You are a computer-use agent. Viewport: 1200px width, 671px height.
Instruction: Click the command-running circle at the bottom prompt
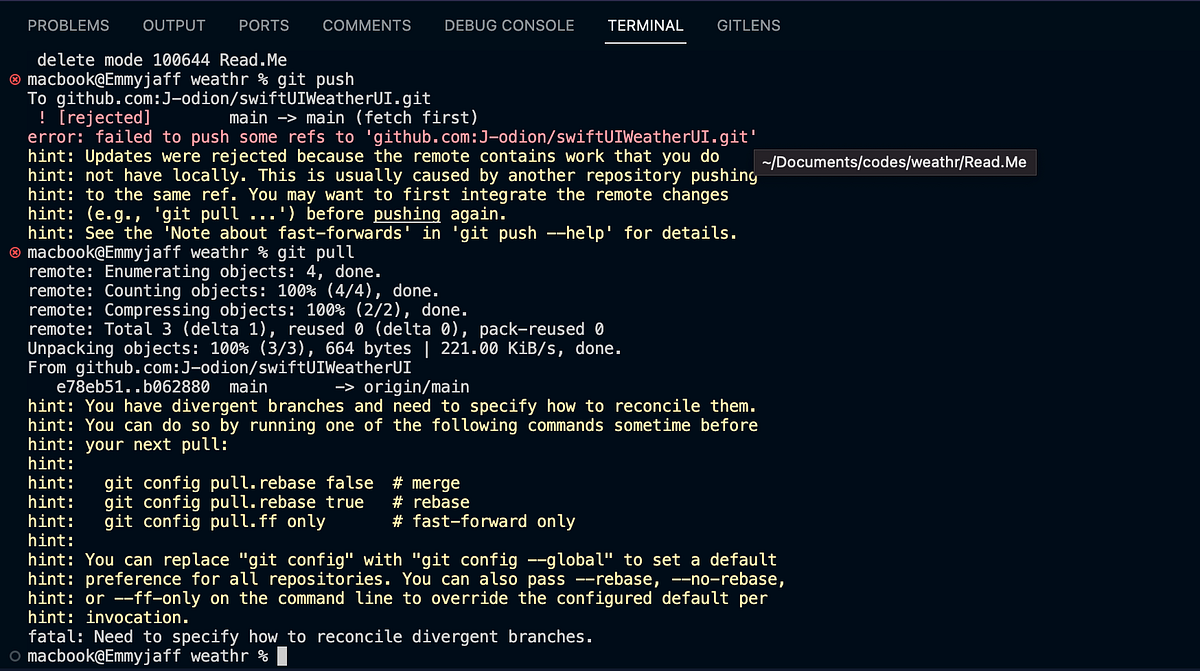[x=14, y=656]
